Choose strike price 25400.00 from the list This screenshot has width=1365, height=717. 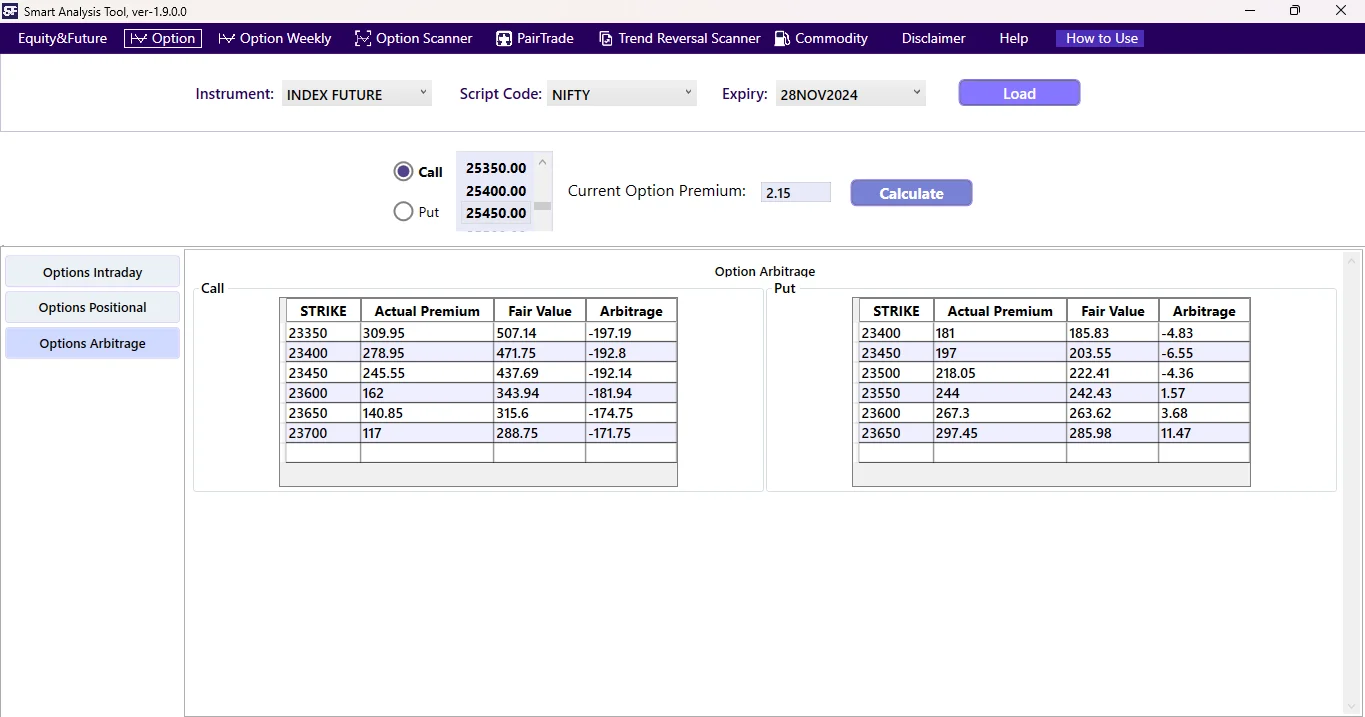tap(495, 191)
